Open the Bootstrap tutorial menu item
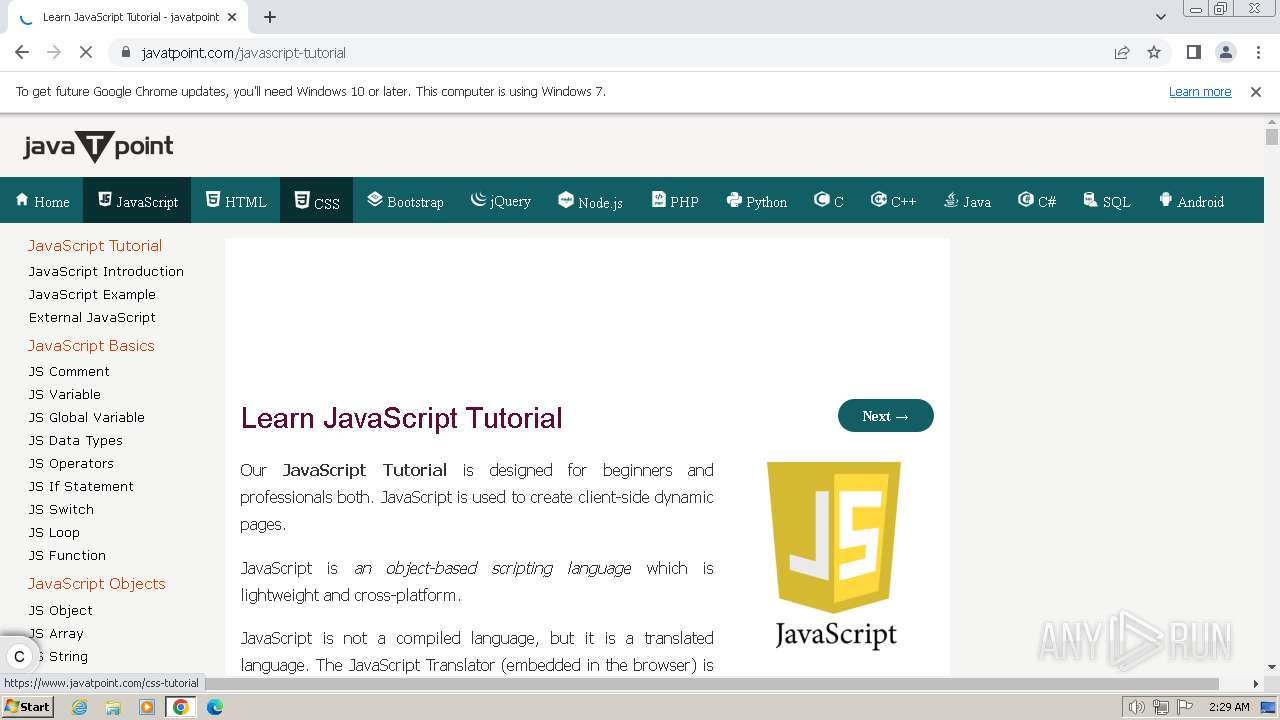1280x720 pixels. (405, 201)
